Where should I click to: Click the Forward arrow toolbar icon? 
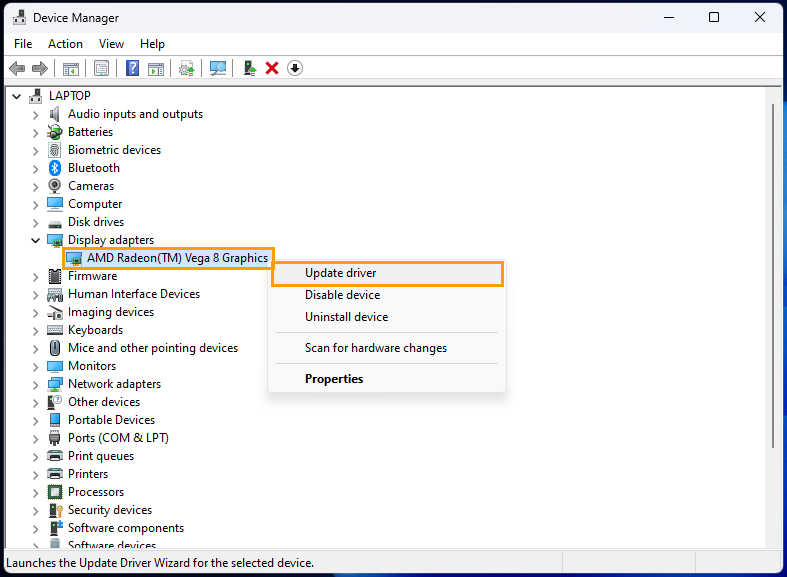point(40,68)
